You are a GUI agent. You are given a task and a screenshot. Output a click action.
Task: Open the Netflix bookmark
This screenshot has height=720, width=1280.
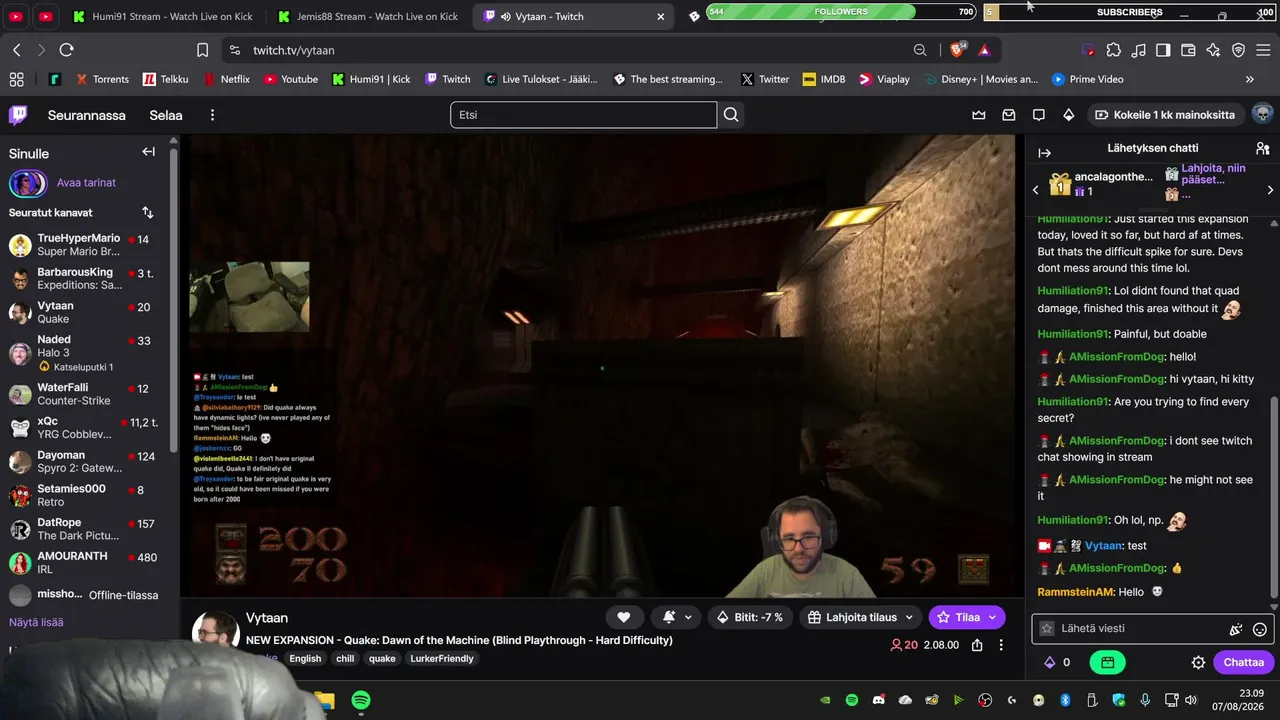pos(226,79)
